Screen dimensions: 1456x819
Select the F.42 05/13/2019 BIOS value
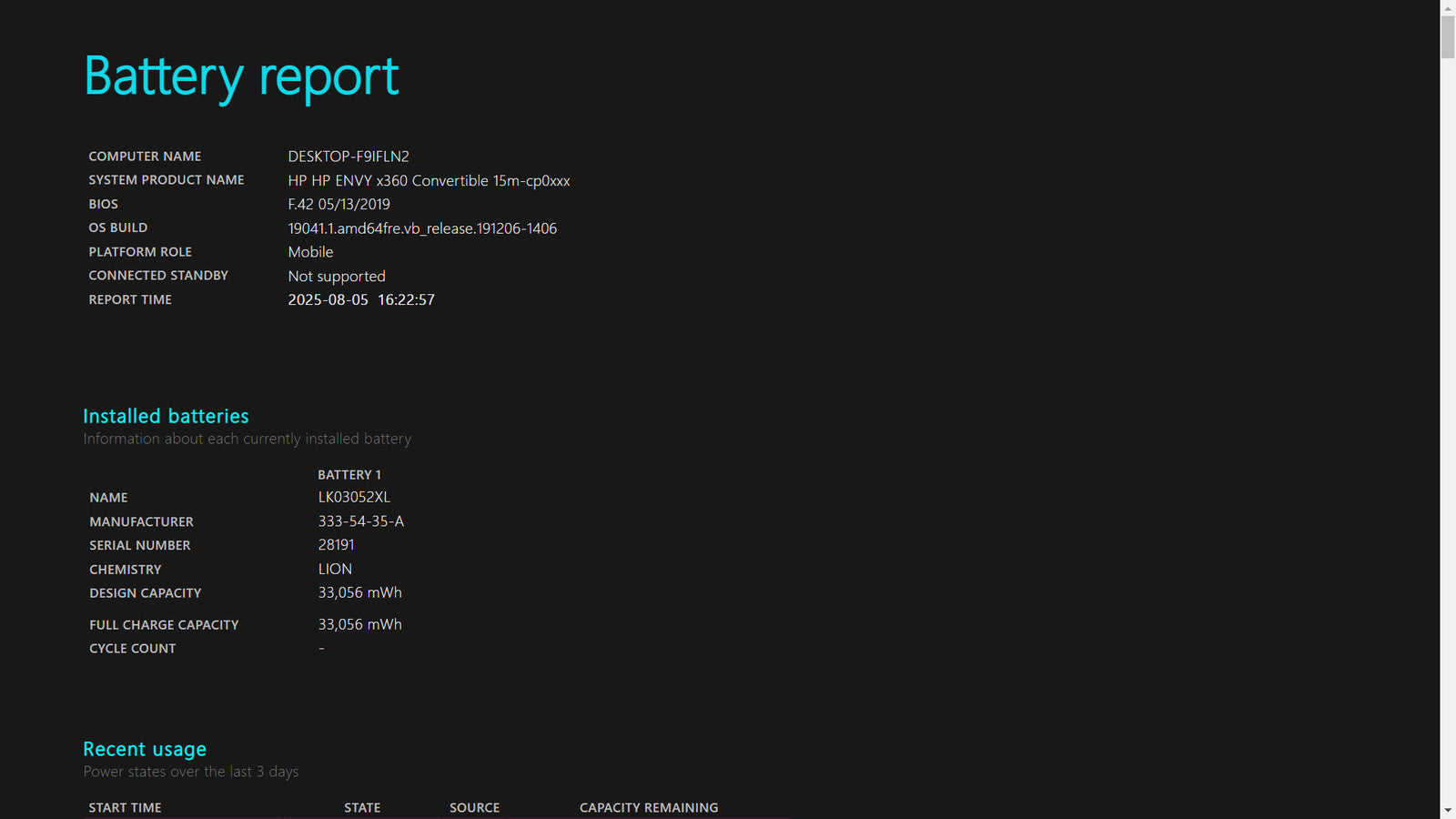339,204
